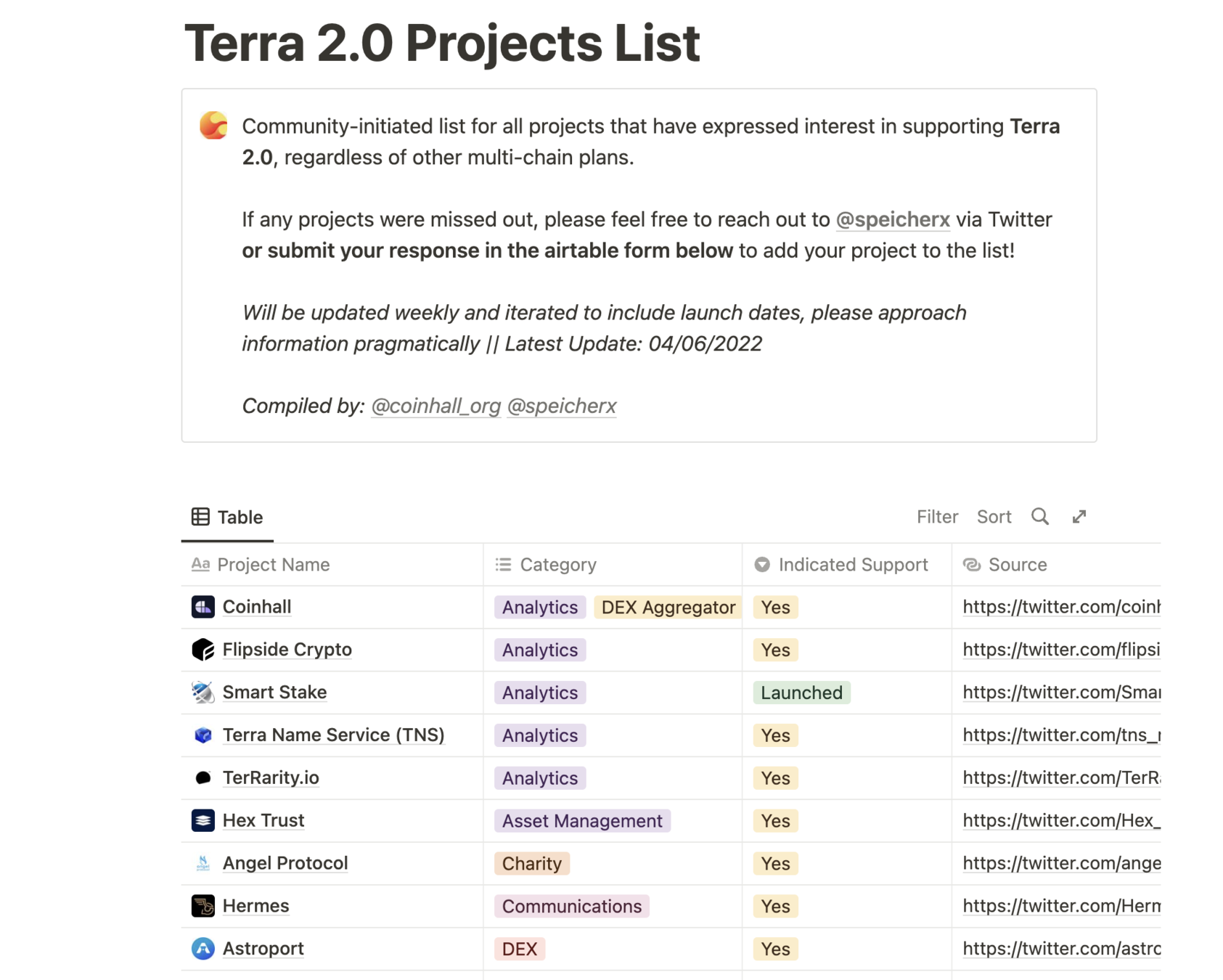
Task: Select the Table view tab
Action: click(x=227, y=517)
